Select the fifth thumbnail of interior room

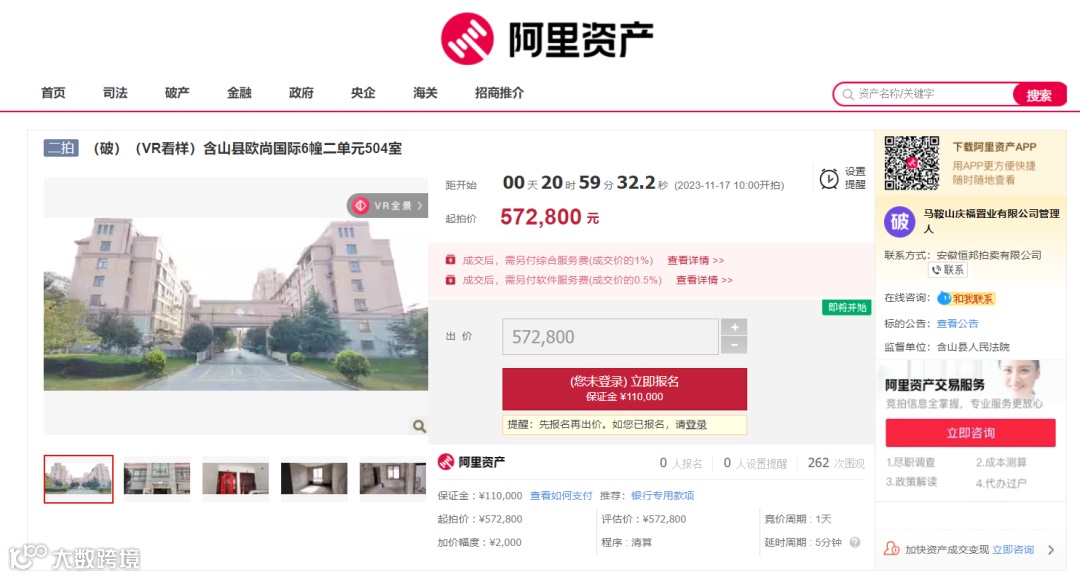[393, 479]
